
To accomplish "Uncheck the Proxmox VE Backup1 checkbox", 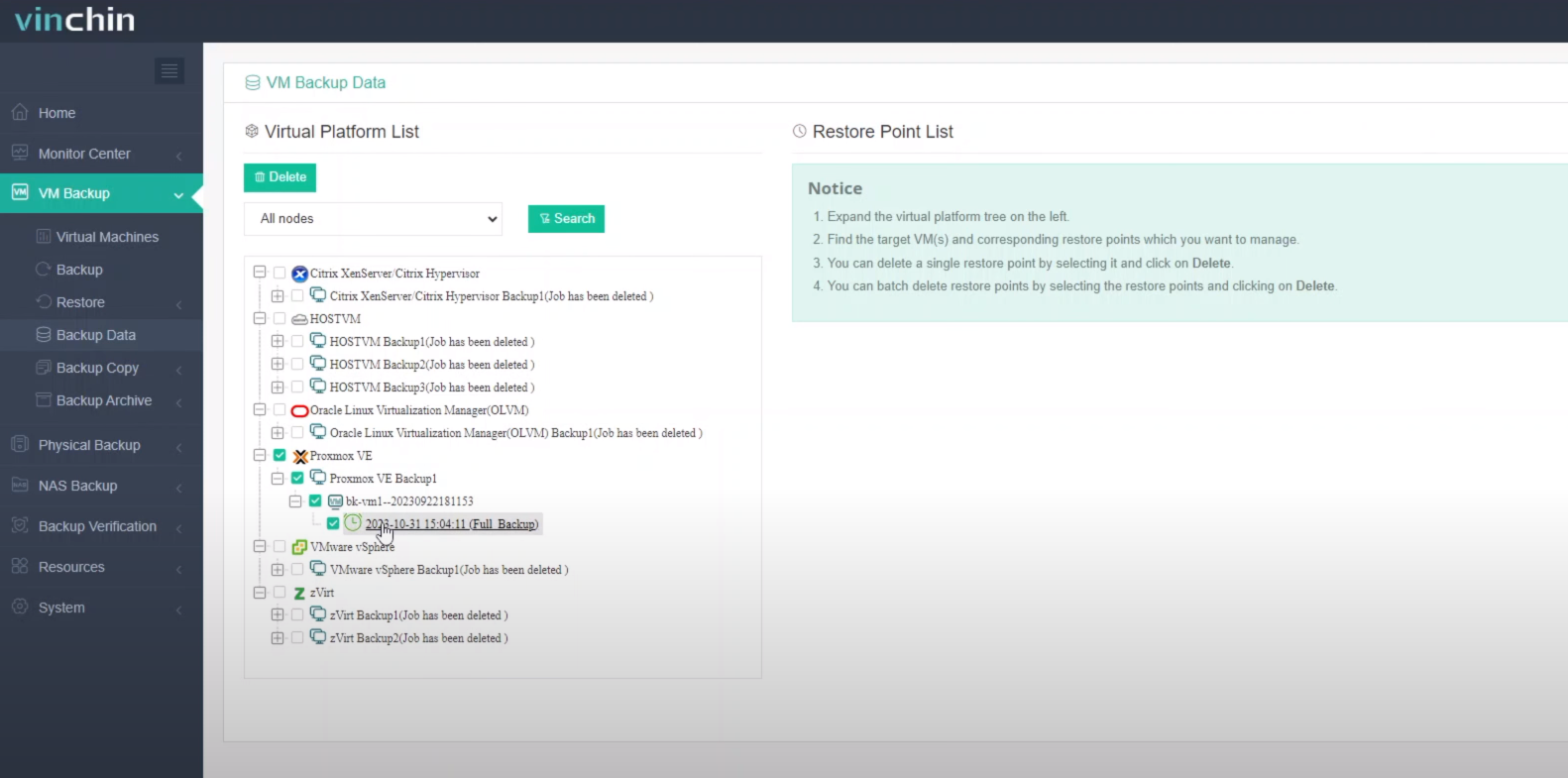I will [297, 478].
